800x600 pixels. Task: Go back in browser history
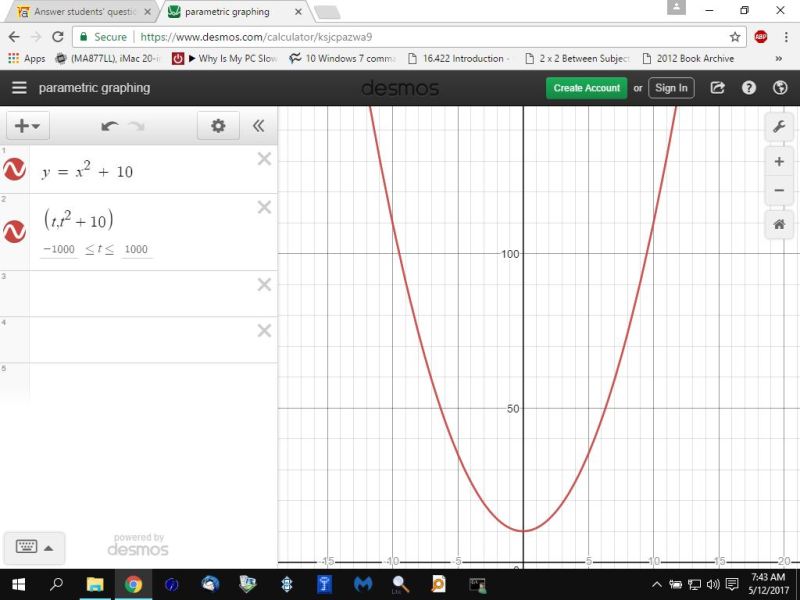pyautogui.click(x=14, y=37)
